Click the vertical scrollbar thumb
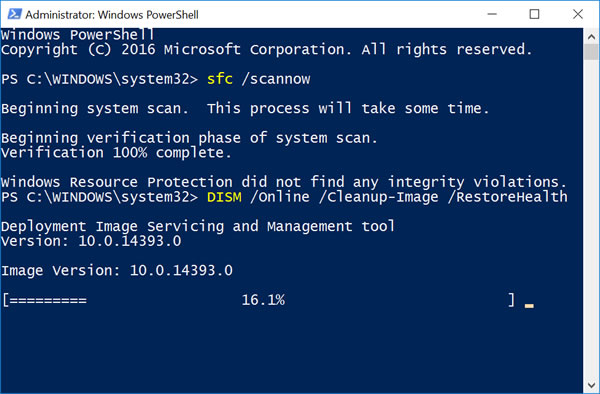This screenshot has width=600, height=394. (x=591, y=52)
